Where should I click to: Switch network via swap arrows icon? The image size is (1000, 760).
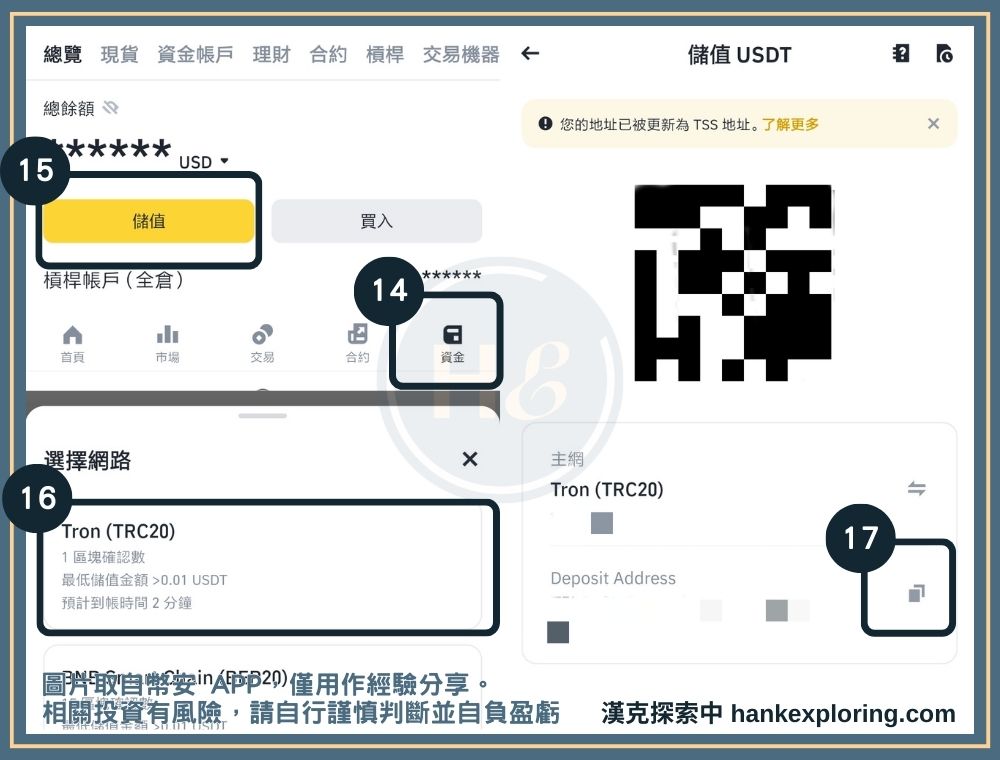tap(916, 489)
